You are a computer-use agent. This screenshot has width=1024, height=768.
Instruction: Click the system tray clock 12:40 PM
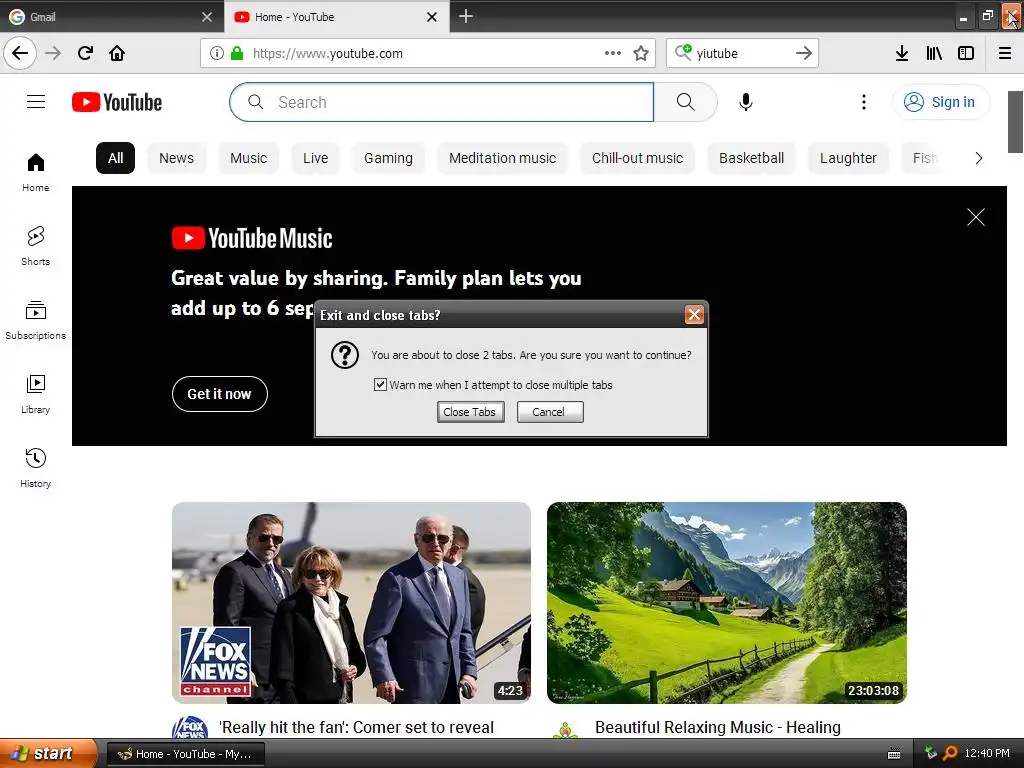987,753
